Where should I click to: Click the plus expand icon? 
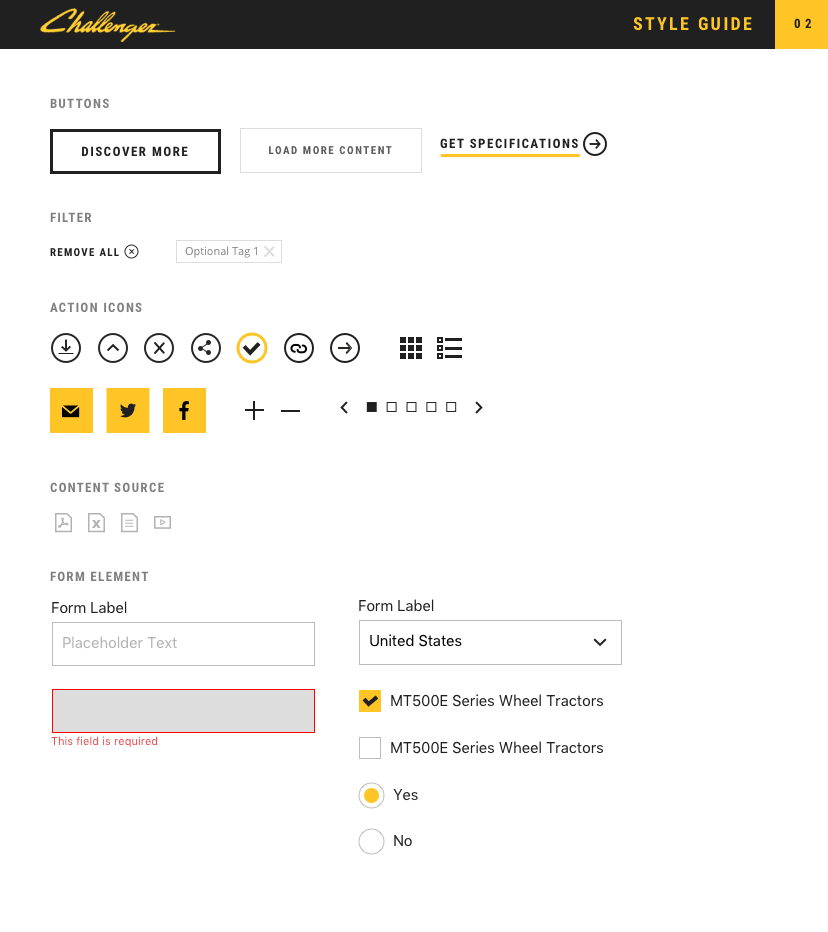point(254,411)
